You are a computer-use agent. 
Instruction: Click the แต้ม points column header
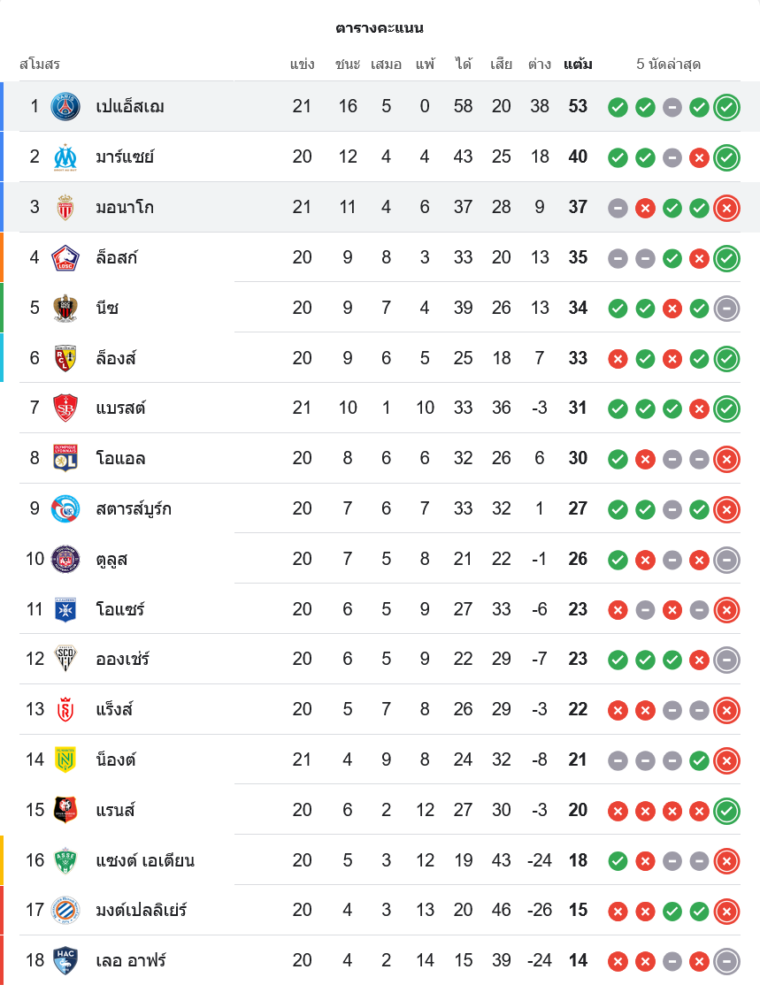(x=578, y=64)
